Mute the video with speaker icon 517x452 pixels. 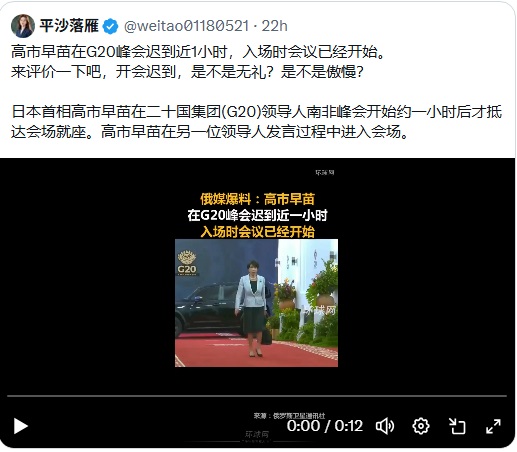click(385, 426)
